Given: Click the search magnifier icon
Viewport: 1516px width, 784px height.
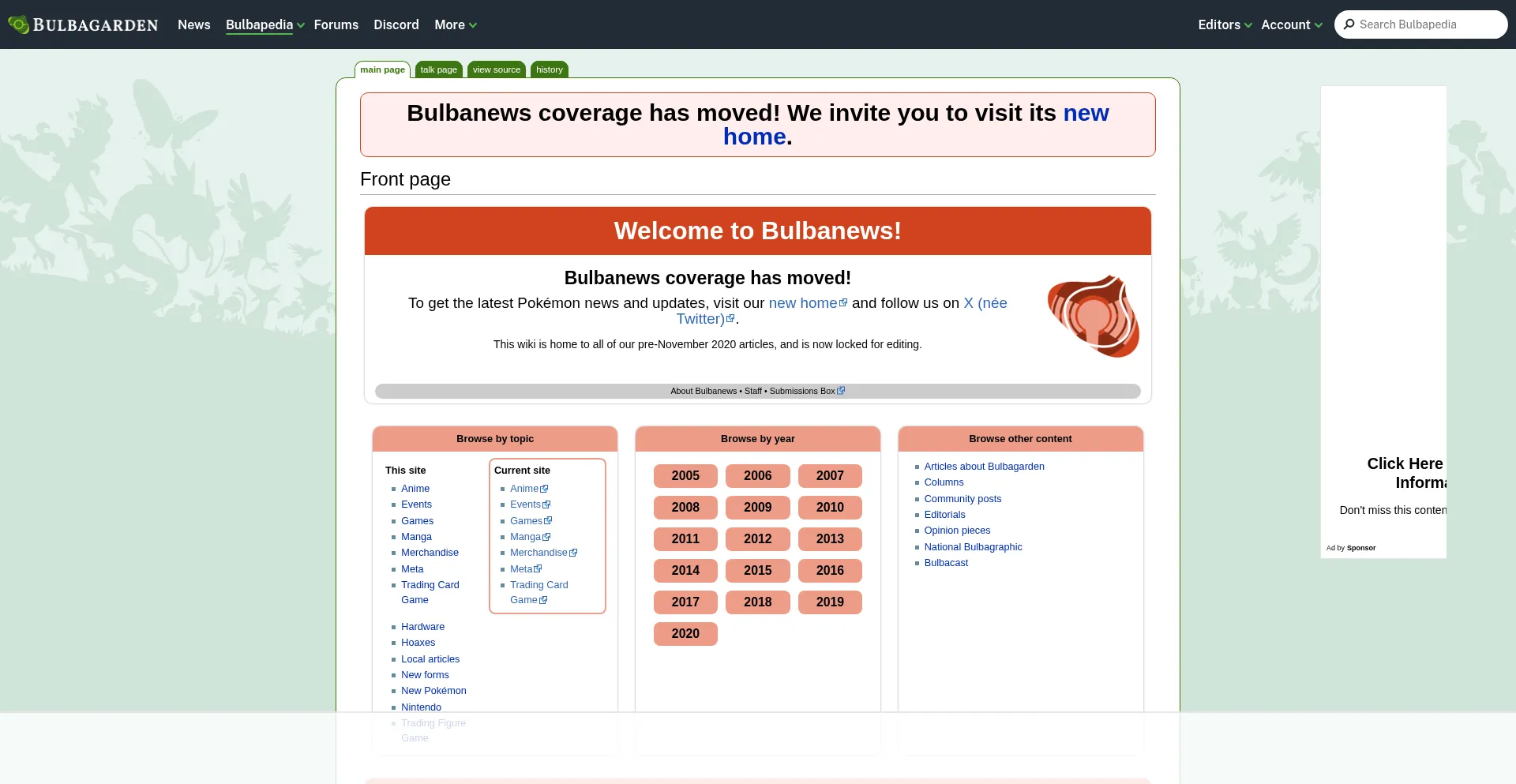Looking at the screenshot, I should point(1349,24).
